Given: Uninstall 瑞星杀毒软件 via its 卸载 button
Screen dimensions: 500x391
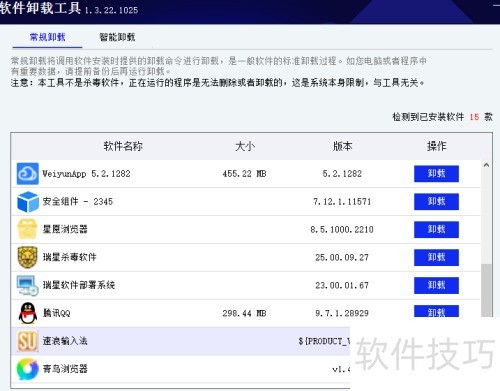Looking at the screenshot, I should (x=436, y=257).
